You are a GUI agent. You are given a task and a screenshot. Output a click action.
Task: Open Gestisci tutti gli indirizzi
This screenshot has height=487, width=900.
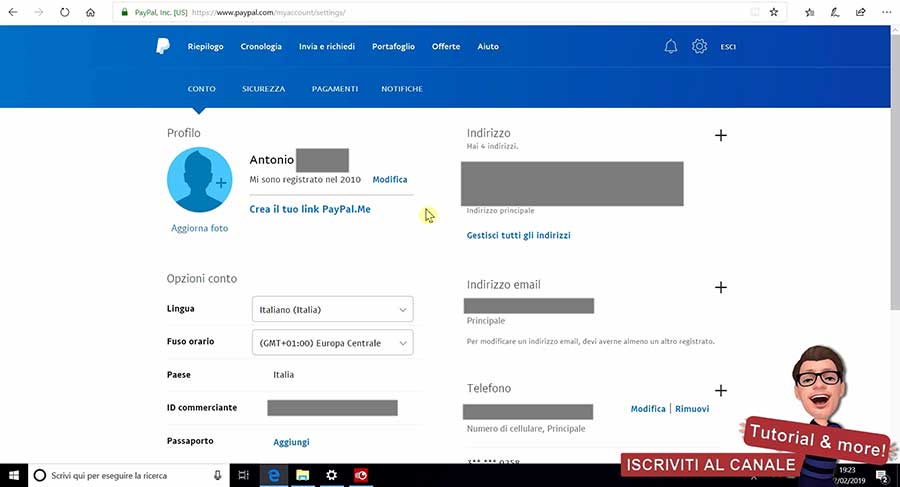point(518,235)
